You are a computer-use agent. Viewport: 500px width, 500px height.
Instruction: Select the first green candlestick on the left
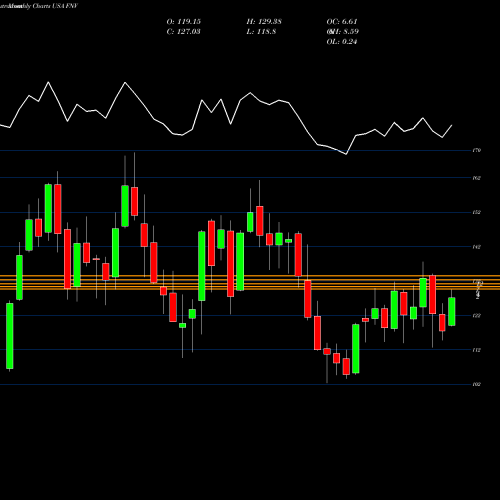[x=10, y=336]
